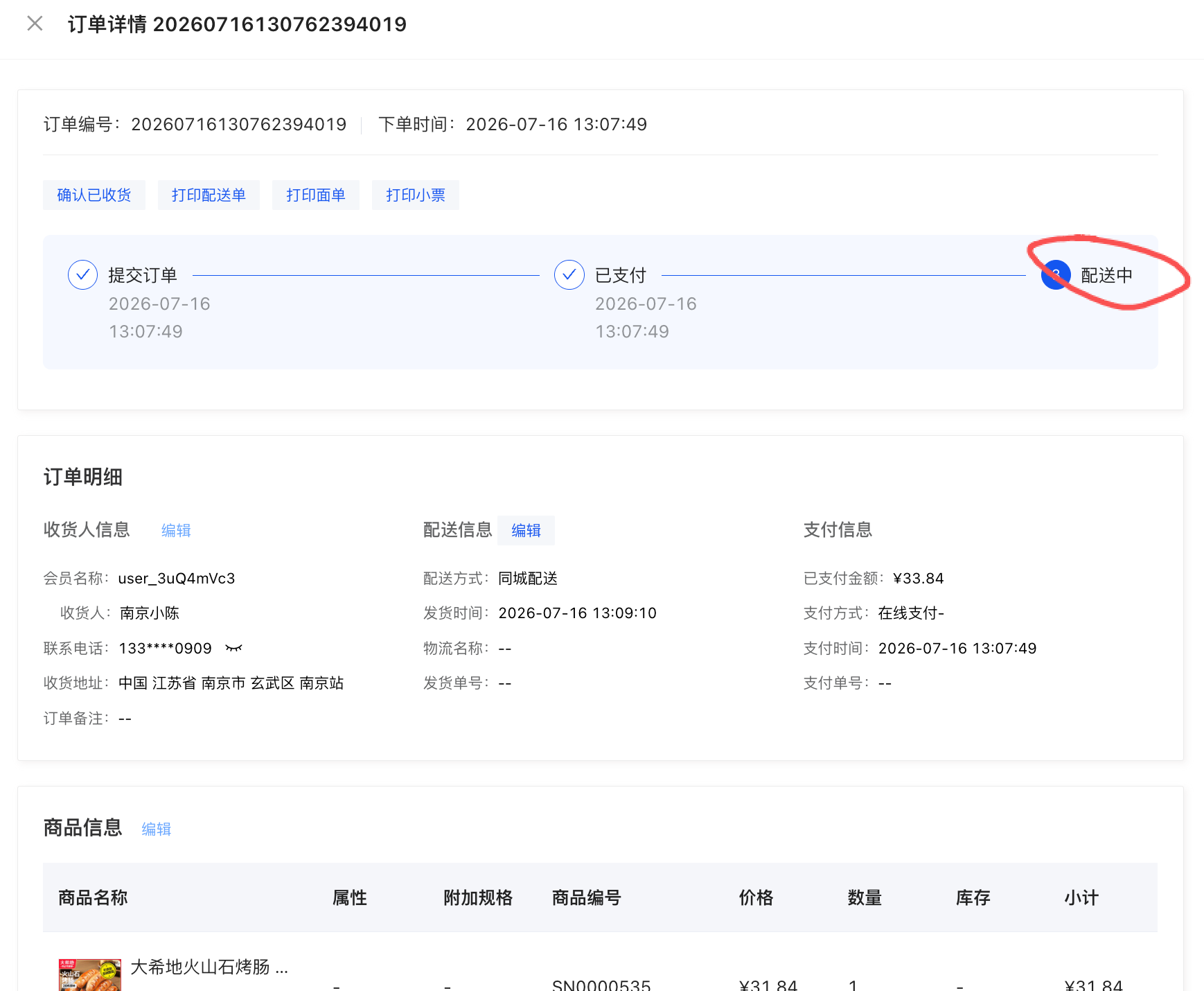The image size is (1204, 991).
Task: Click the 提交订单 checkmark step icon
Action: tap(82, 275)
